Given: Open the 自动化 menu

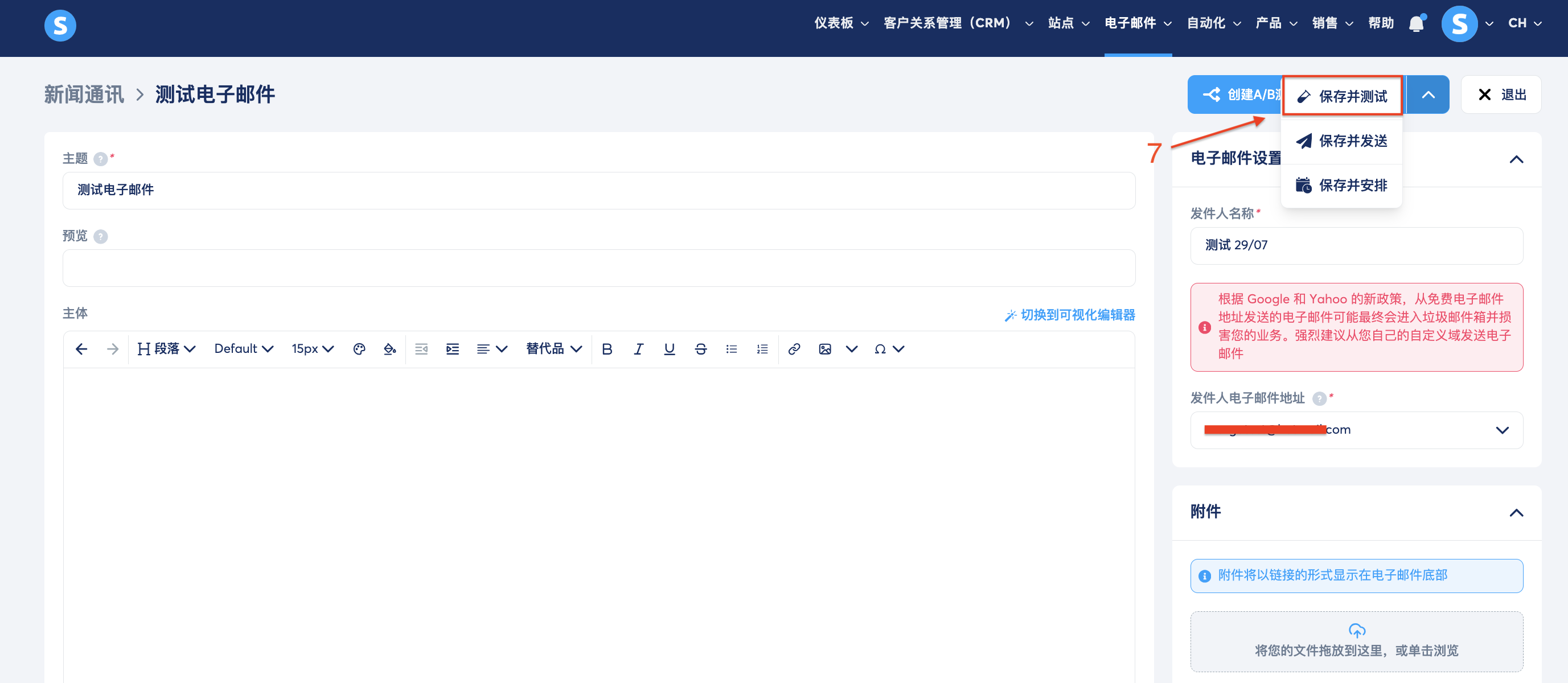Looking at the screenshot, I should point(1213,24).
